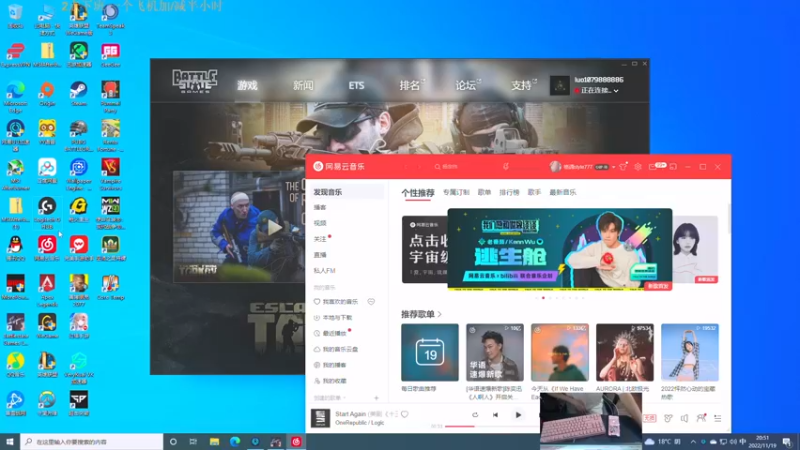800x450 pixels.
Task: Open the playlist queue icon in player bar
Action: (x=717, y=418)
